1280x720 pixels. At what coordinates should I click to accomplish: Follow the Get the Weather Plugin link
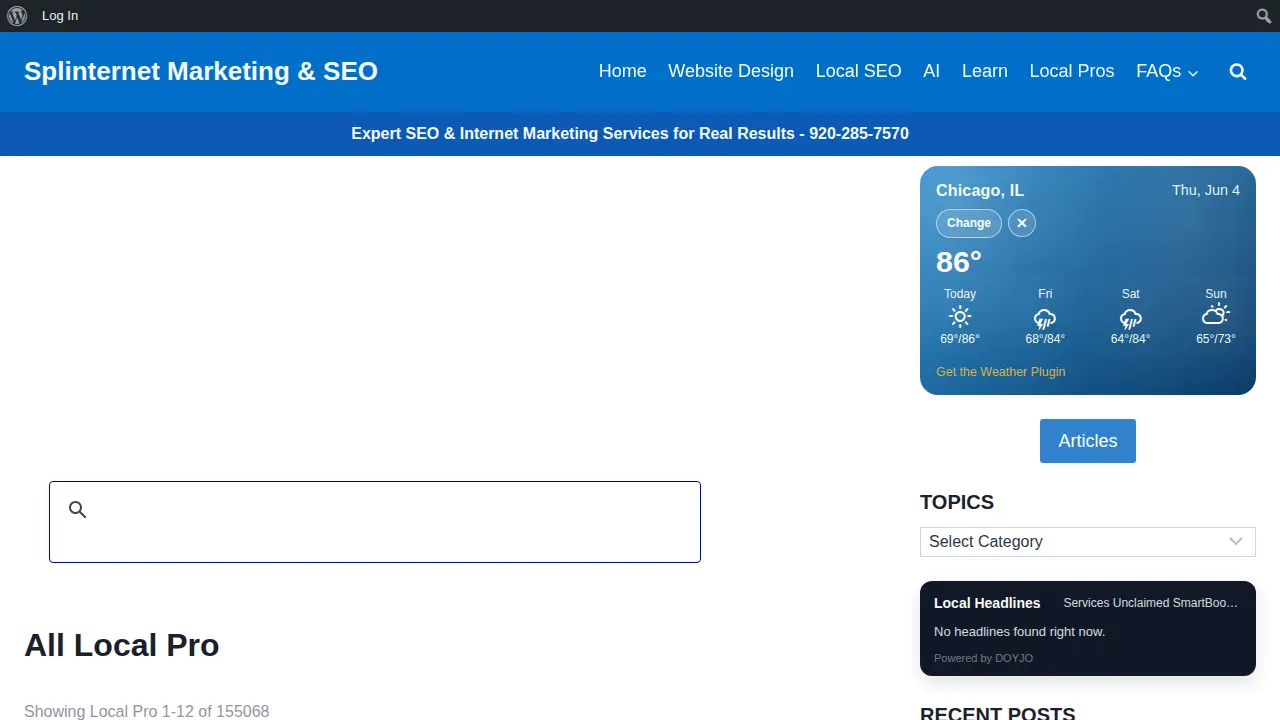pyautogui.click(x=1001, y=372)
